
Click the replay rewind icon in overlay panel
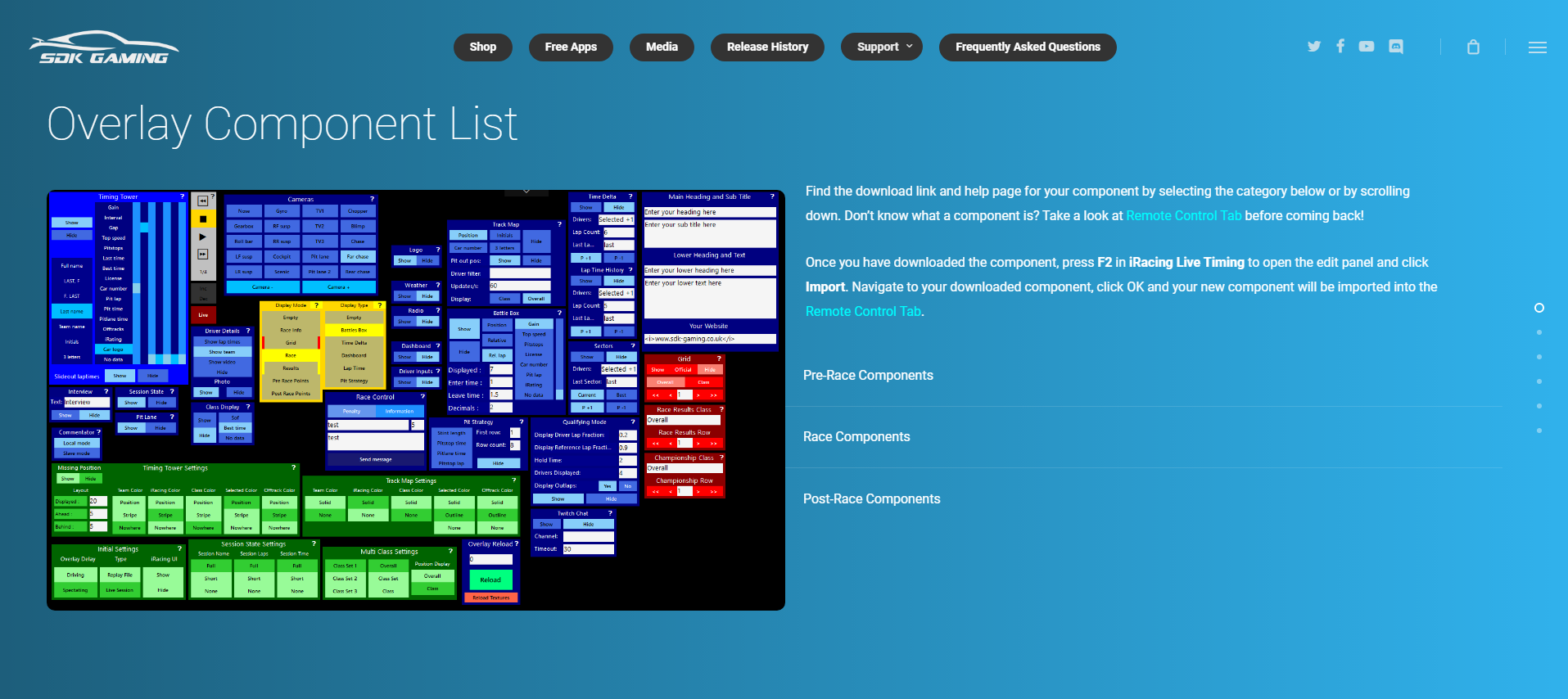pyautogui.click(x=203, y=201)
